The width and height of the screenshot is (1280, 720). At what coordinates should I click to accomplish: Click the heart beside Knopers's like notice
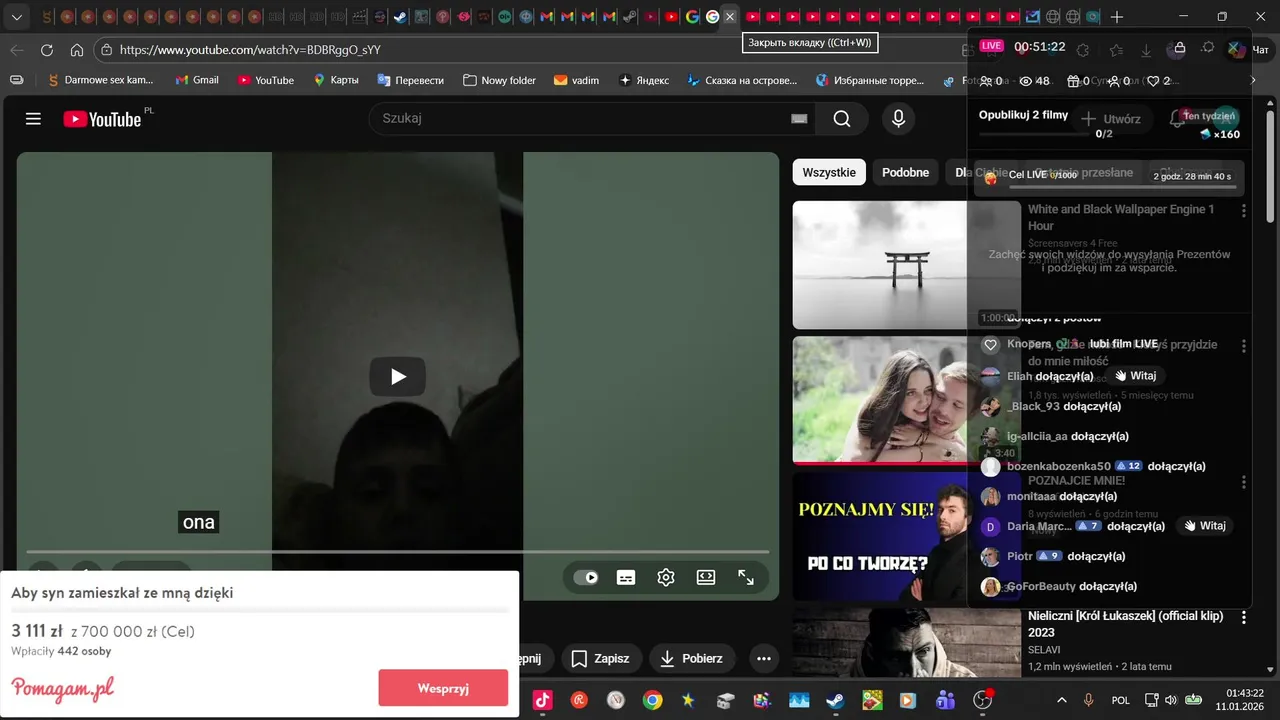[x=991, y=345]
